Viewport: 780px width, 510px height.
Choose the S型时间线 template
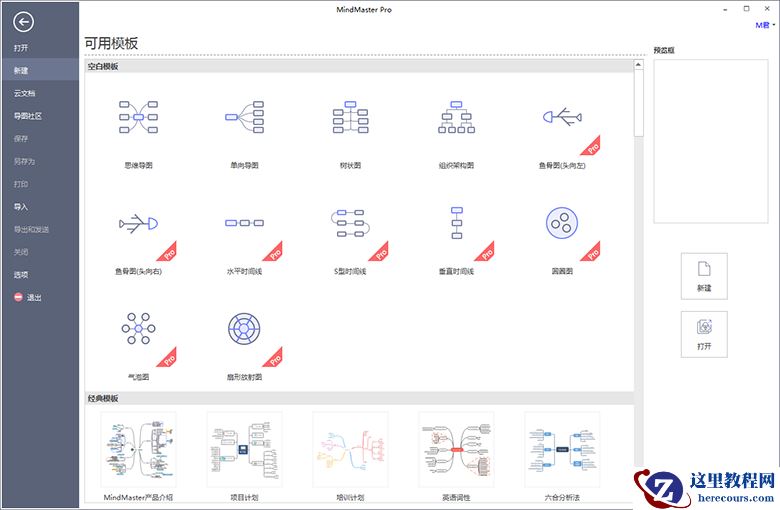(350, 223)
